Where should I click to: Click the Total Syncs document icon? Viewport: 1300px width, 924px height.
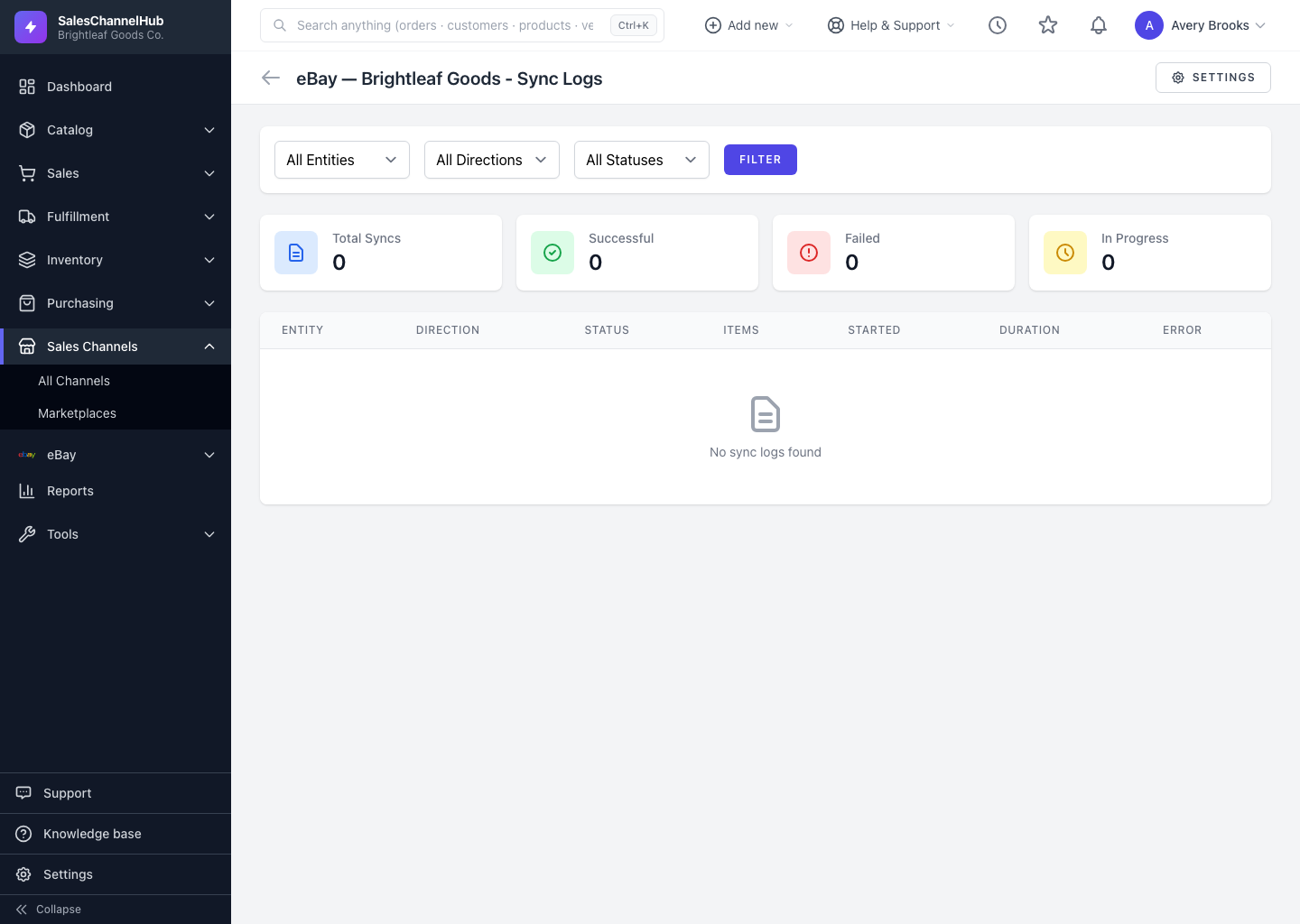coord(296,253)
